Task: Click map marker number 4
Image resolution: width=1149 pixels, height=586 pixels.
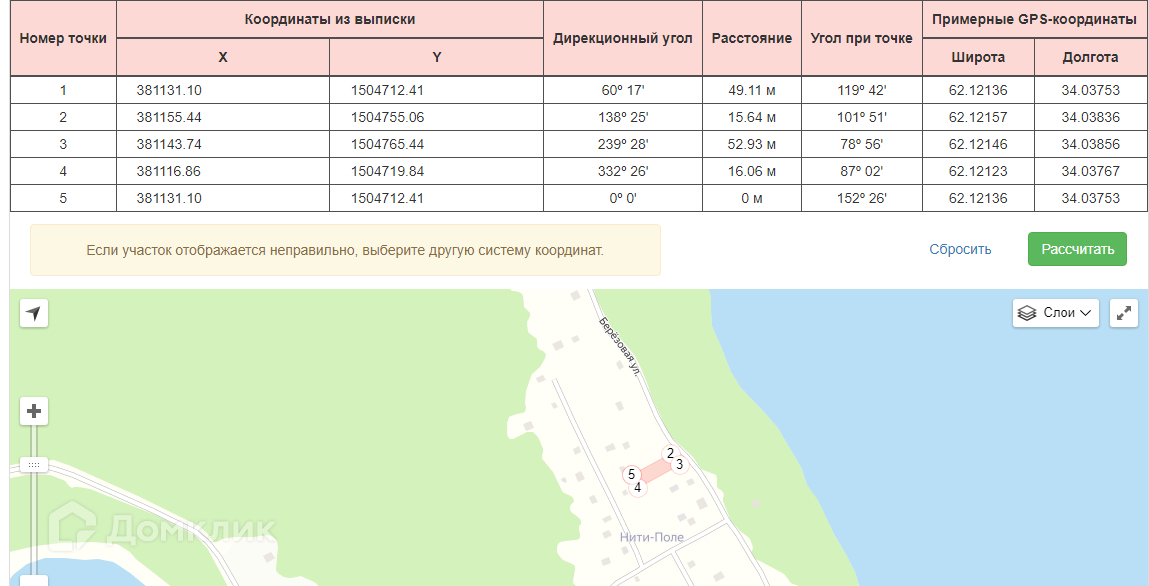Action: point(638,488)
